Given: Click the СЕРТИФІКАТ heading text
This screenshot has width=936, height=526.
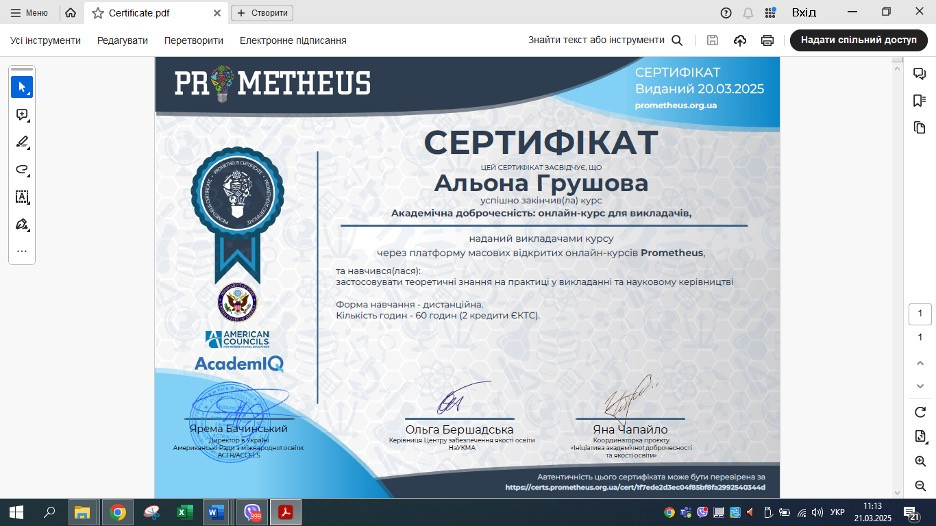Looking at the screenshot, I should (x=541, y=143).
